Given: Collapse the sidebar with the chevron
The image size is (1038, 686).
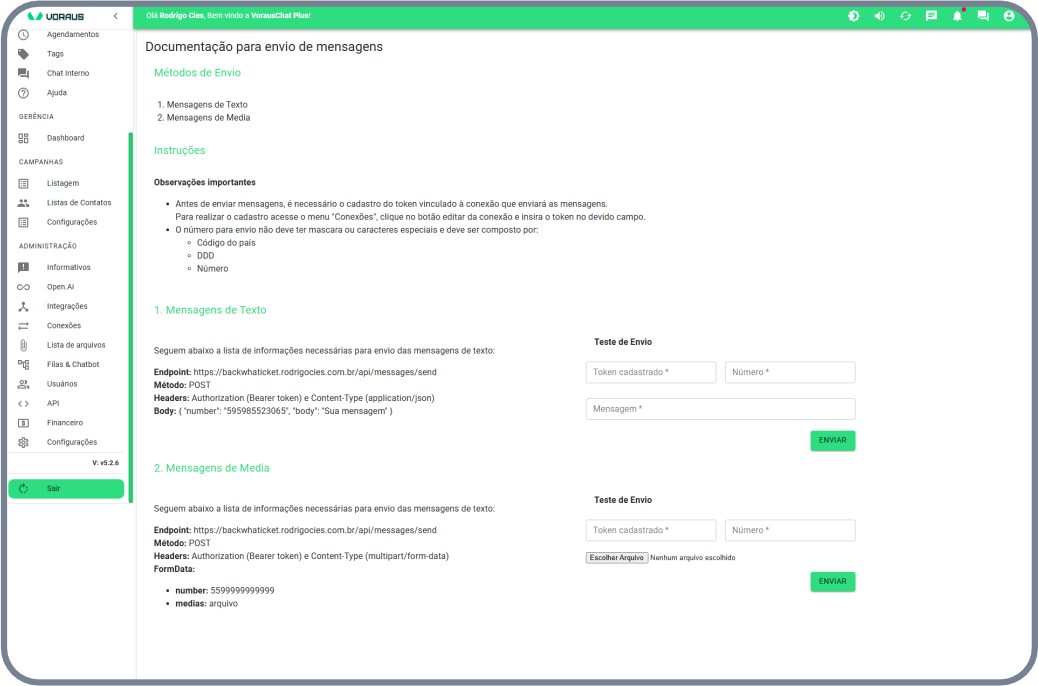Looking at the screenshot, I should [x=115, y=16].
